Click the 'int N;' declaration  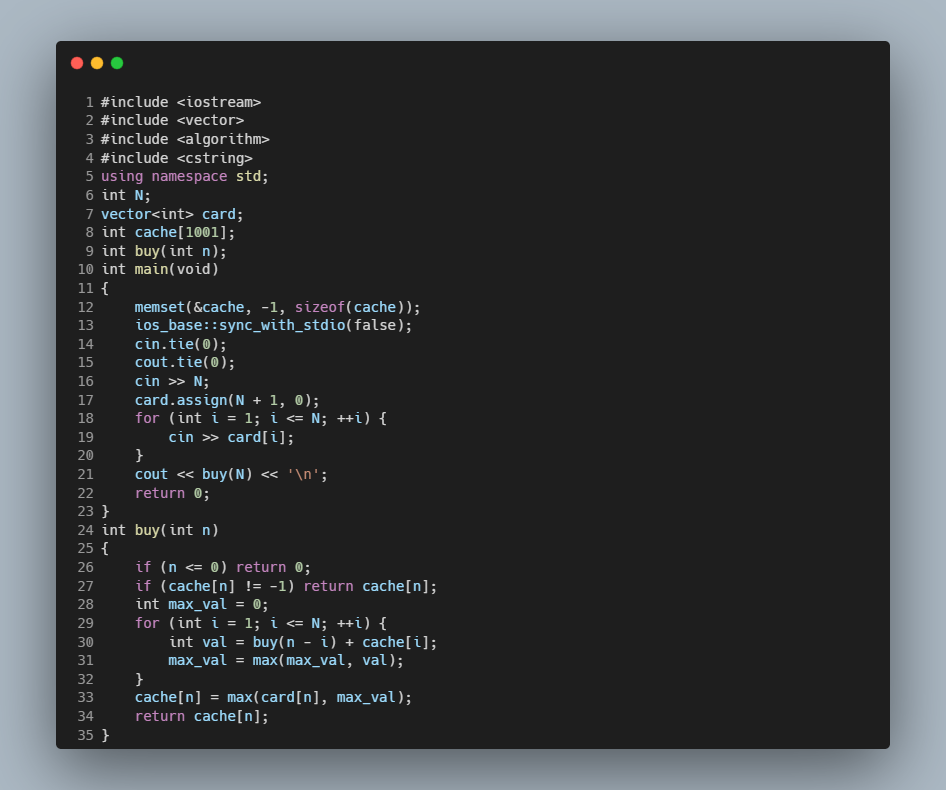click(125, 195)
